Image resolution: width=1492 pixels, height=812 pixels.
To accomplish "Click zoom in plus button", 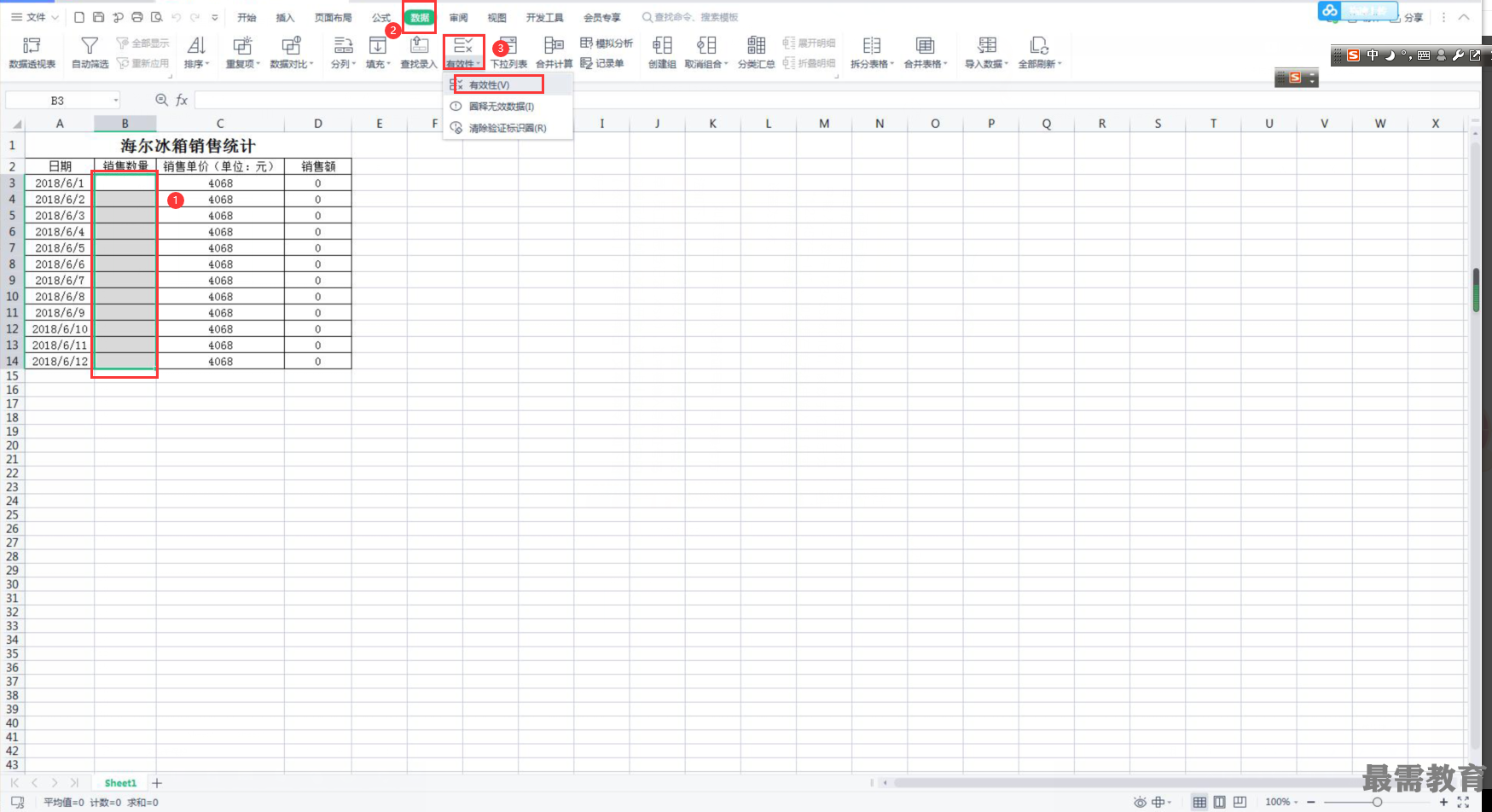I will (1443, 802).
